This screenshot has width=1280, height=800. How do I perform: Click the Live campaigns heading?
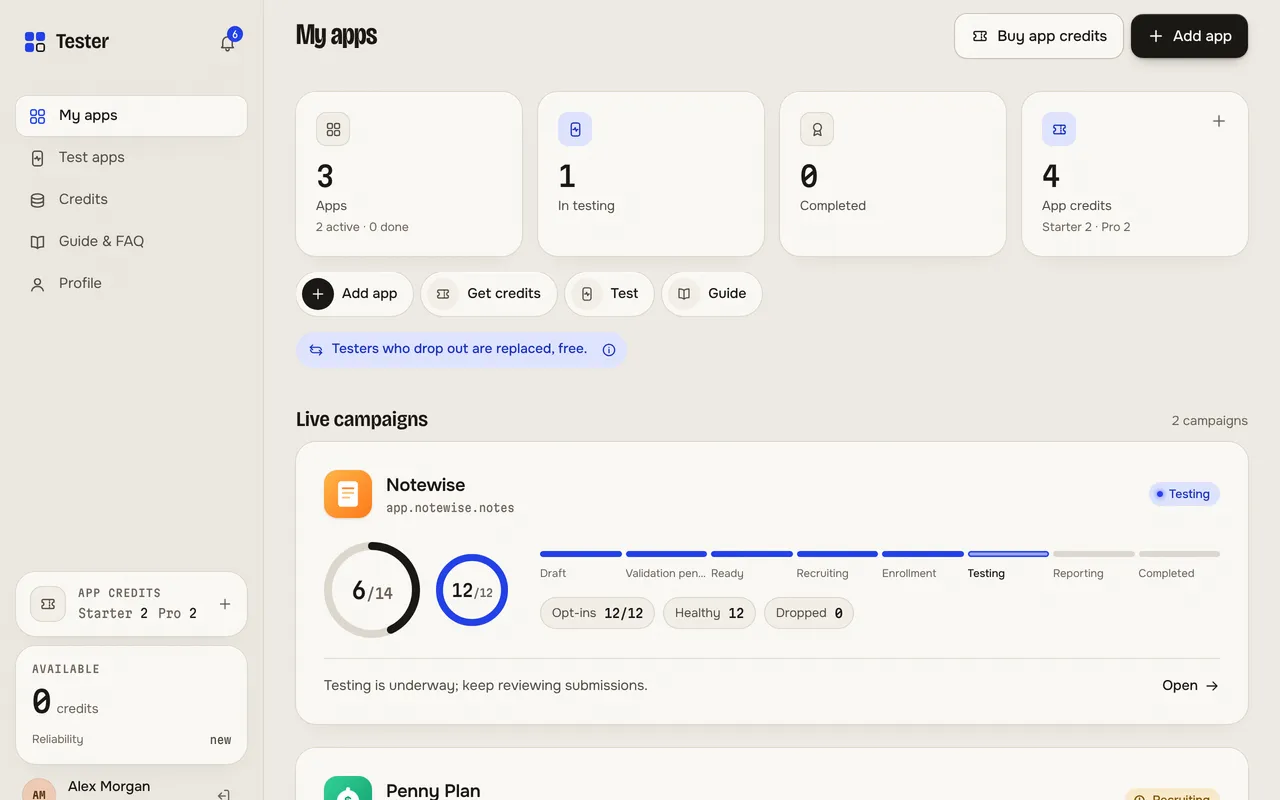coord(362,420)
